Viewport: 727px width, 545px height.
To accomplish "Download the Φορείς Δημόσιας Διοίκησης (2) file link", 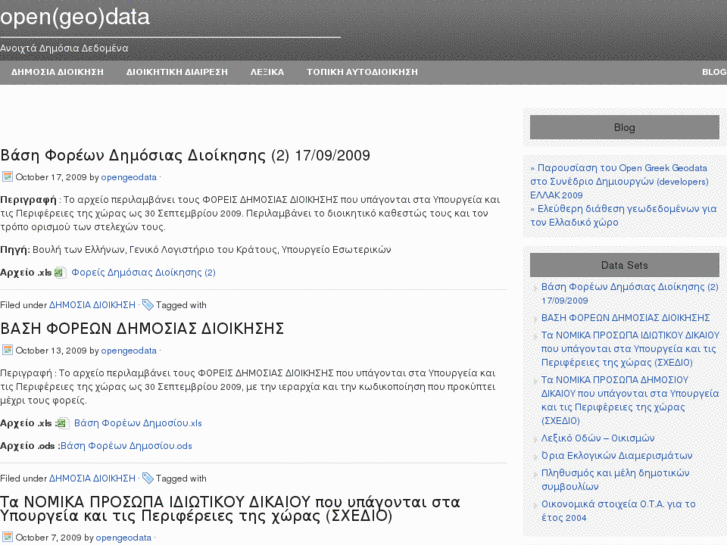I will (143, 272).
